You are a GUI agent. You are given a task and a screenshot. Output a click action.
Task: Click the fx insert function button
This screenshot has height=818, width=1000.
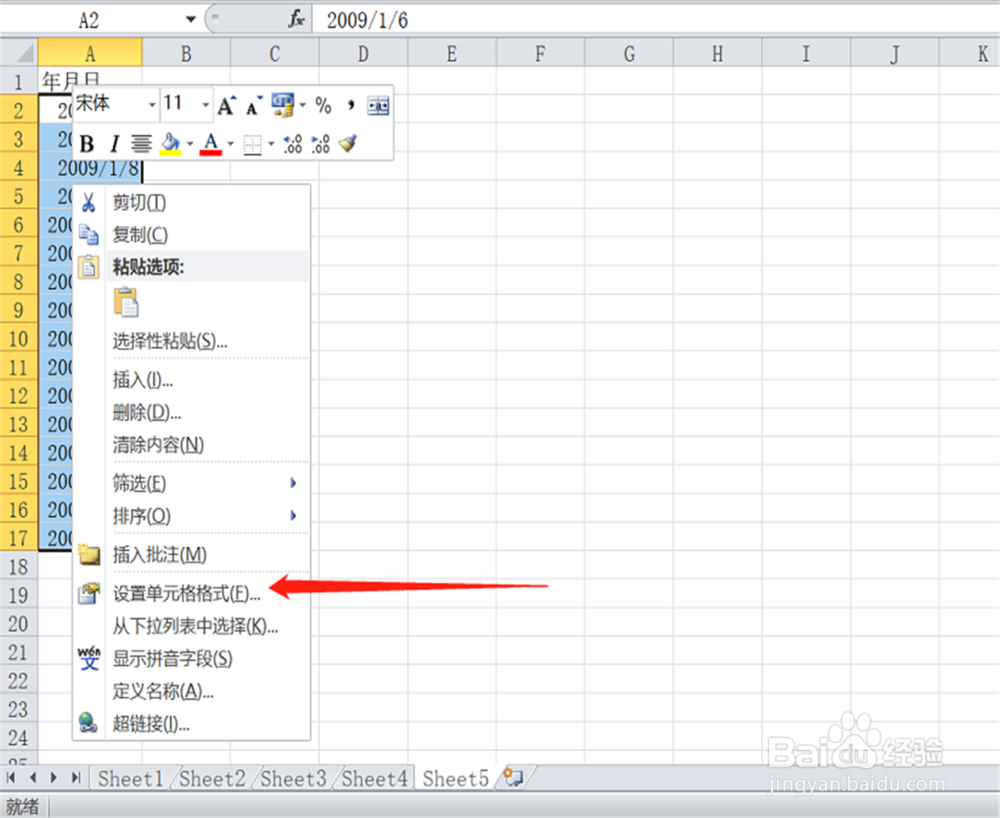point(296,19)
